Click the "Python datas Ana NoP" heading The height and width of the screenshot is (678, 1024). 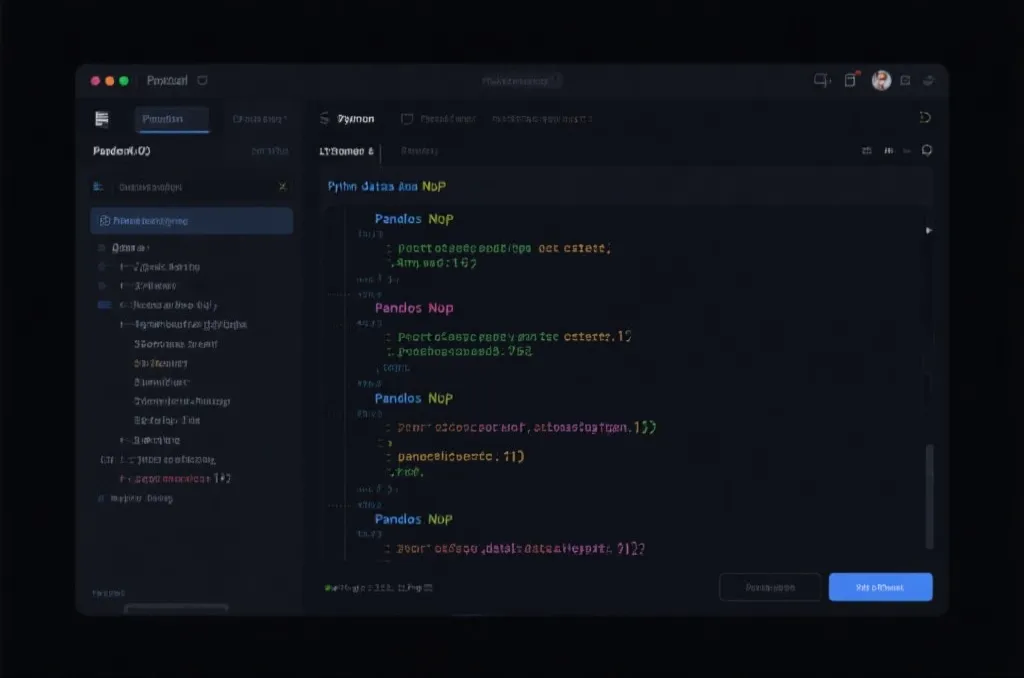coord(387,186)
